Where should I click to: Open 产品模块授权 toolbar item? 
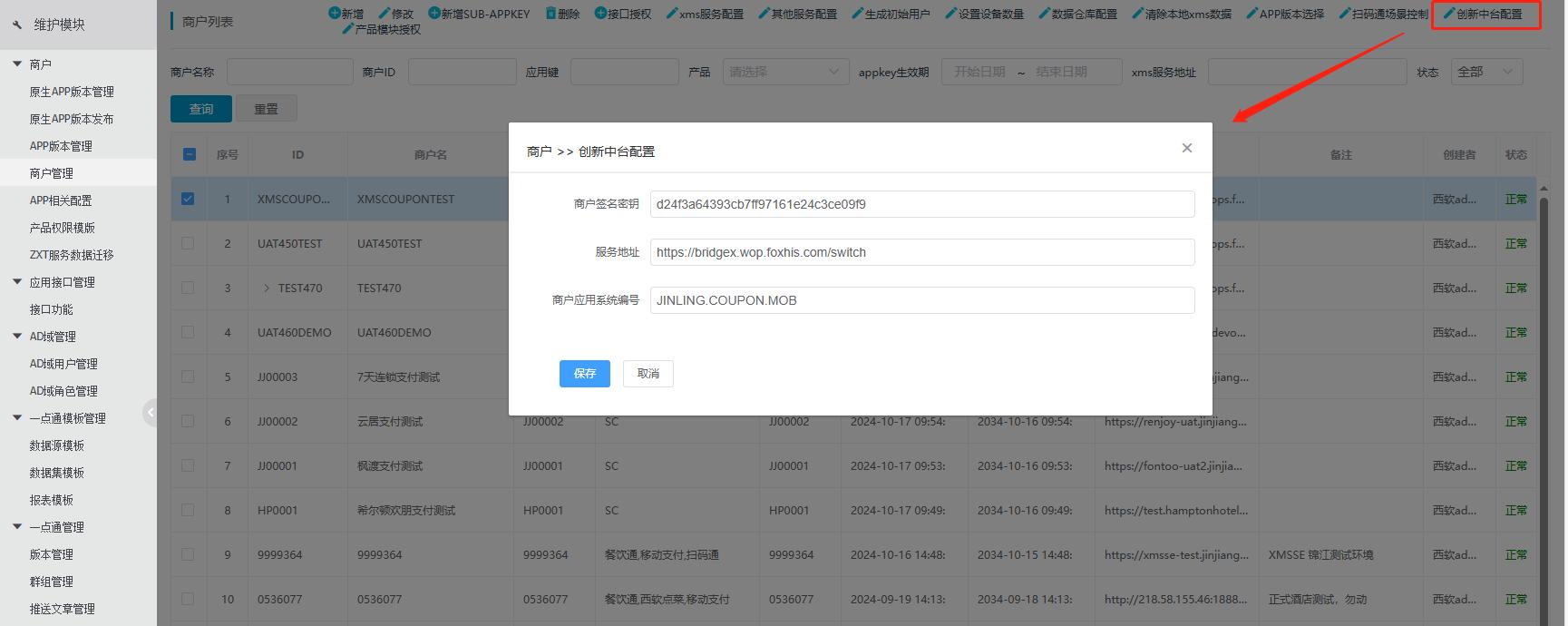tap(381, 29)
